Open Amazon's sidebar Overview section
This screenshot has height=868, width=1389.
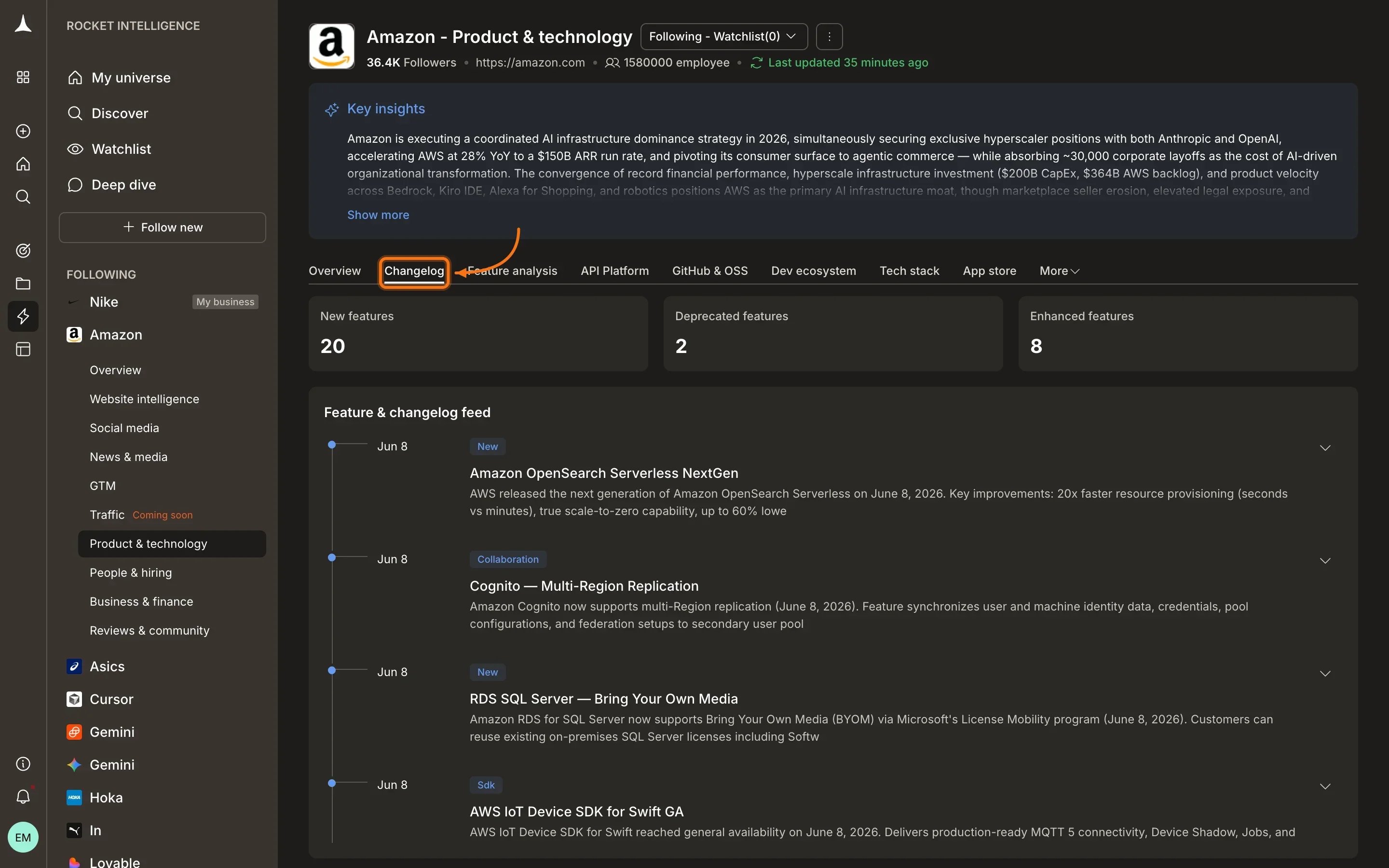115,370
